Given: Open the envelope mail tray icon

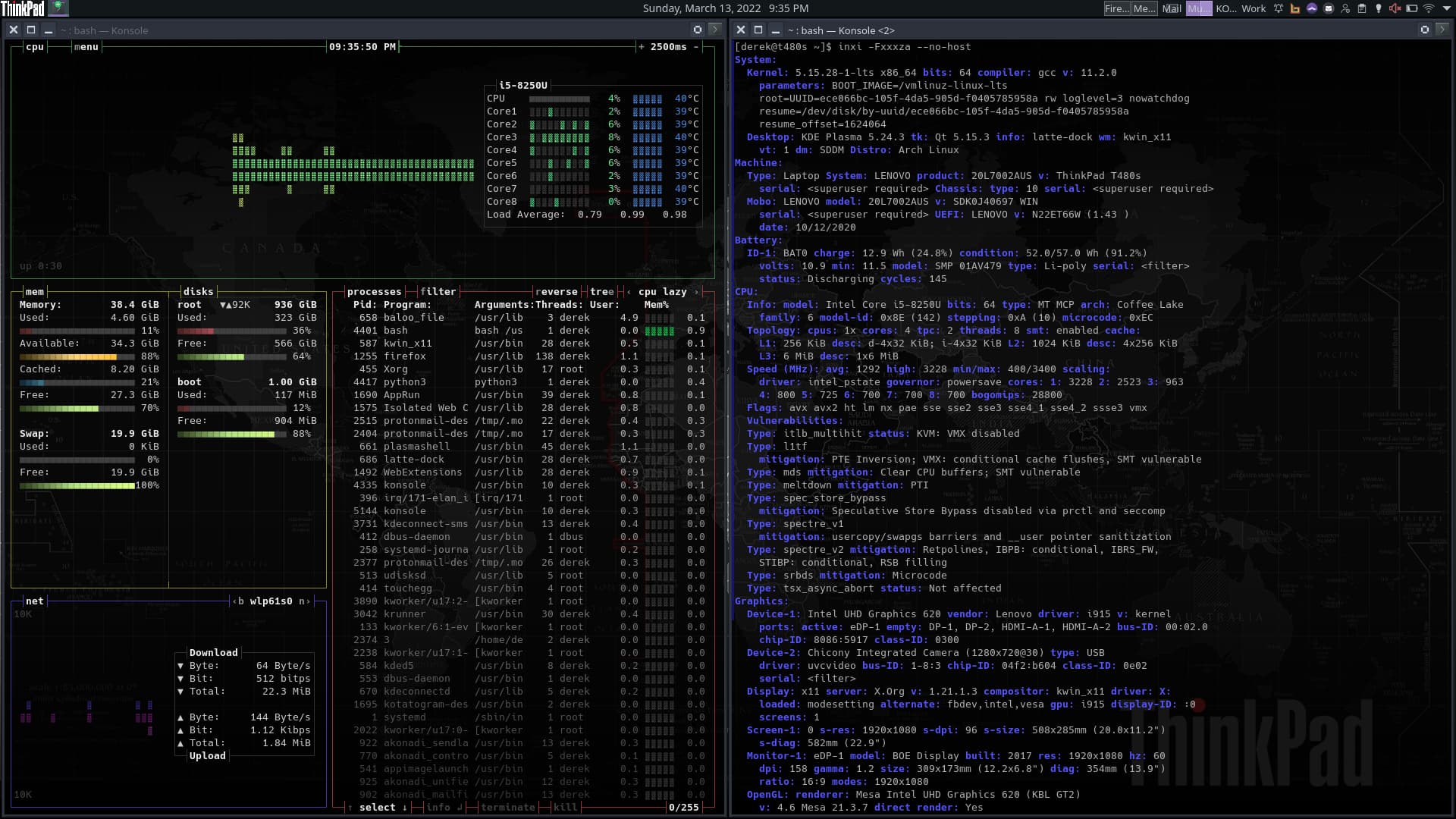Looking at the screenshot, I should pyautogui.click(x=1329, y=8).
